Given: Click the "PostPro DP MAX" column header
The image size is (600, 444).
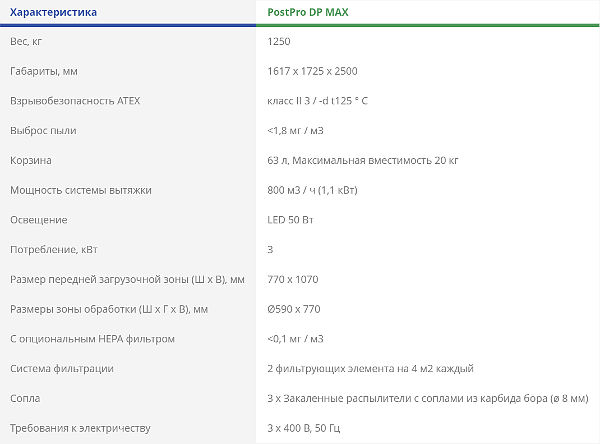Looking at the screenshot, I should coord(316,12).
